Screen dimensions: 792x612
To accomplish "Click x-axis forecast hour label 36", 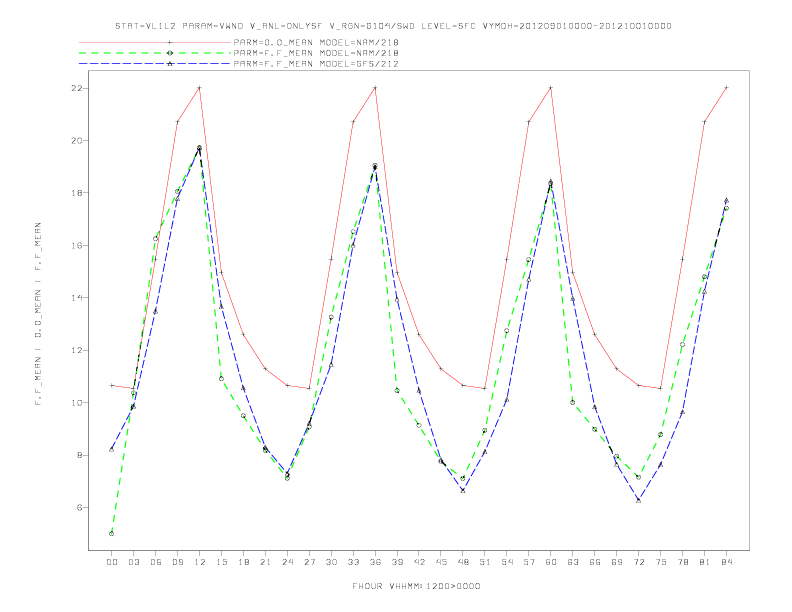I will click(x=375, y=562).
